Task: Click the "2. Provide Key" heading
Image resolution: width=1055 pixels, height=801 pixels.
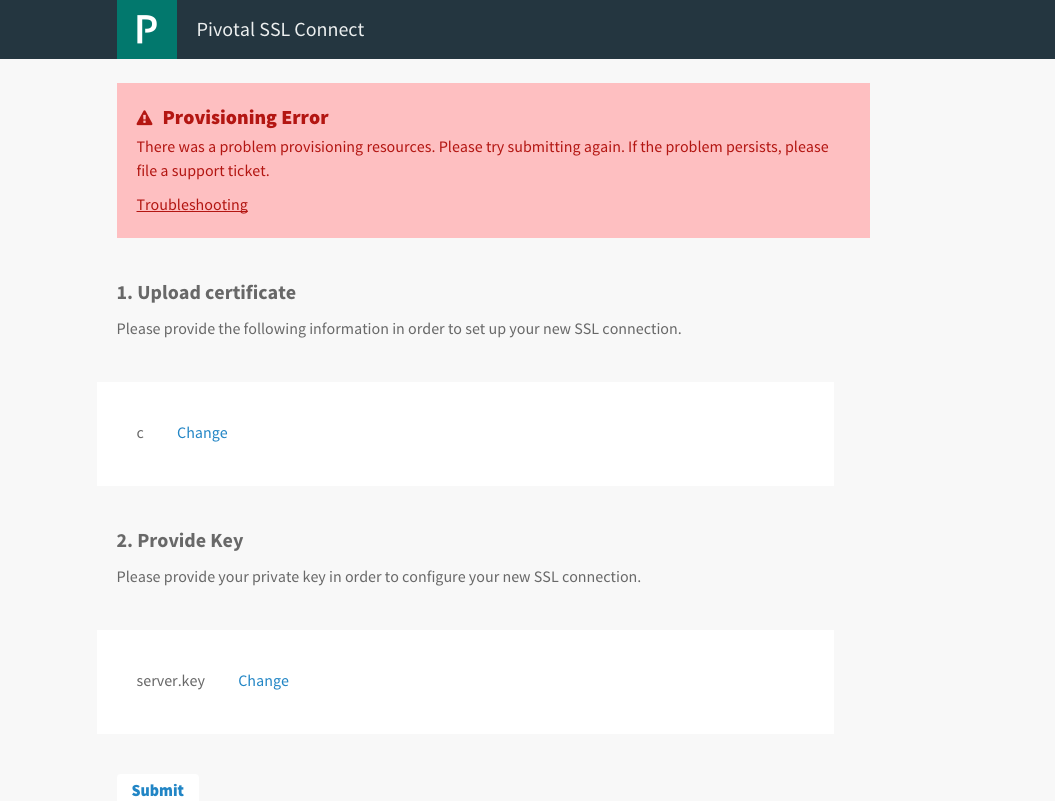Action: [180, 541]
